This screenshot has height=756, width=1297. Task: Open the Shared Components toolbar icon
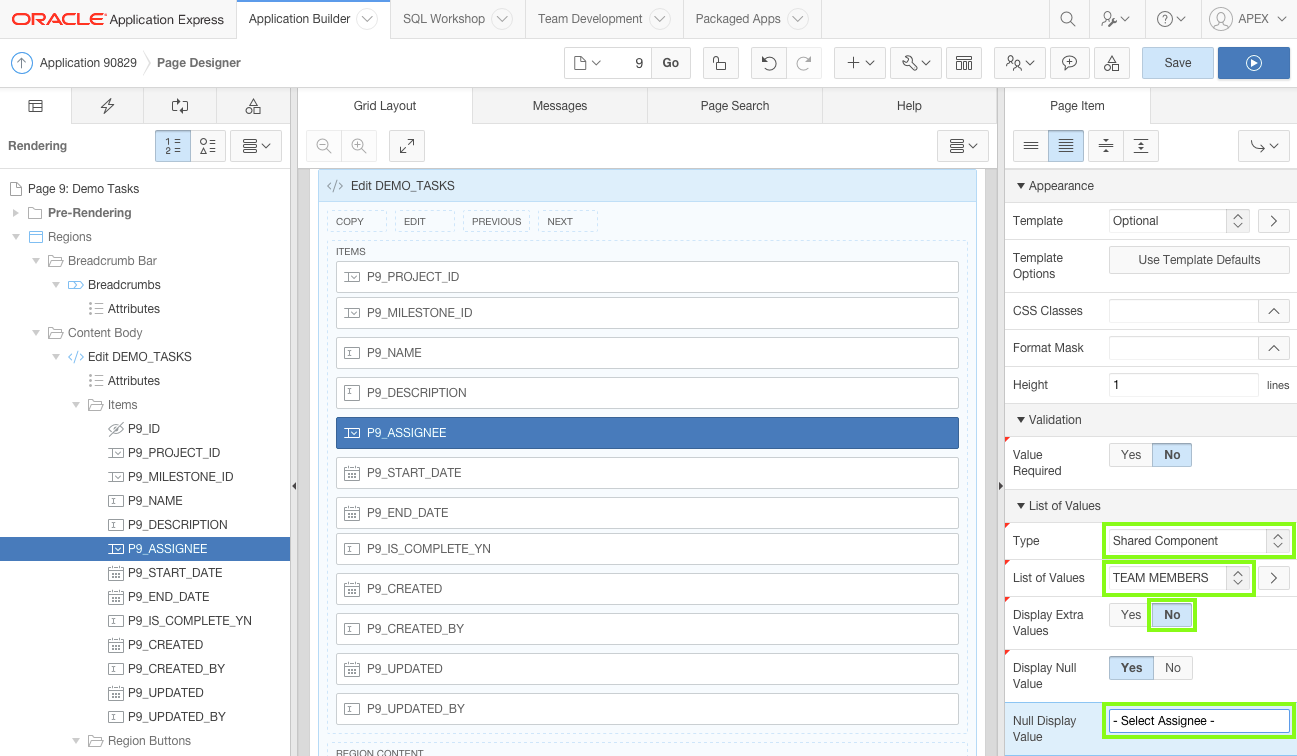pyautogui.click(x=1111, y=63)
